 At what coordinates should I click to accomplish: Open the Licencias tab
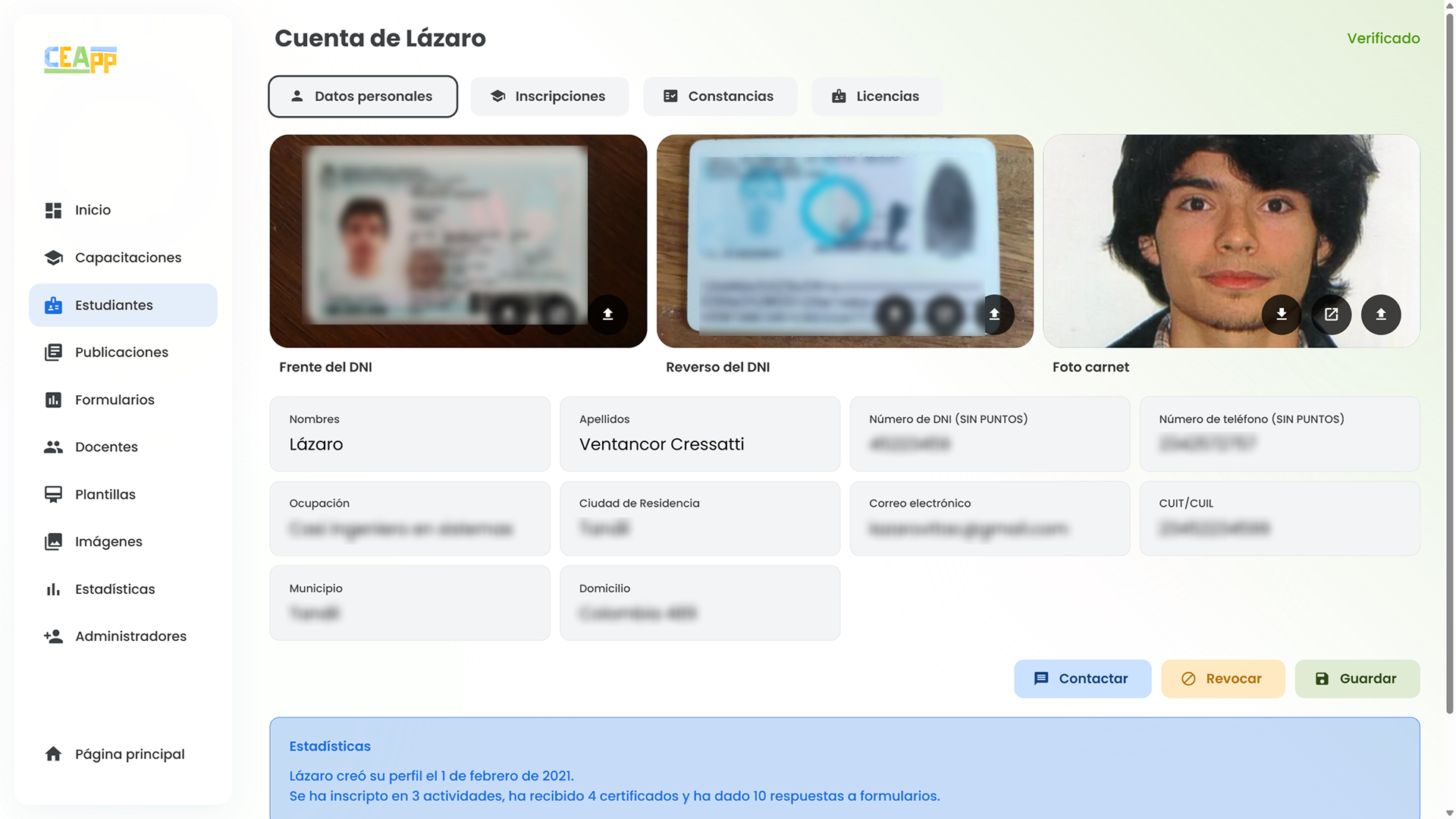pos(877,96)
